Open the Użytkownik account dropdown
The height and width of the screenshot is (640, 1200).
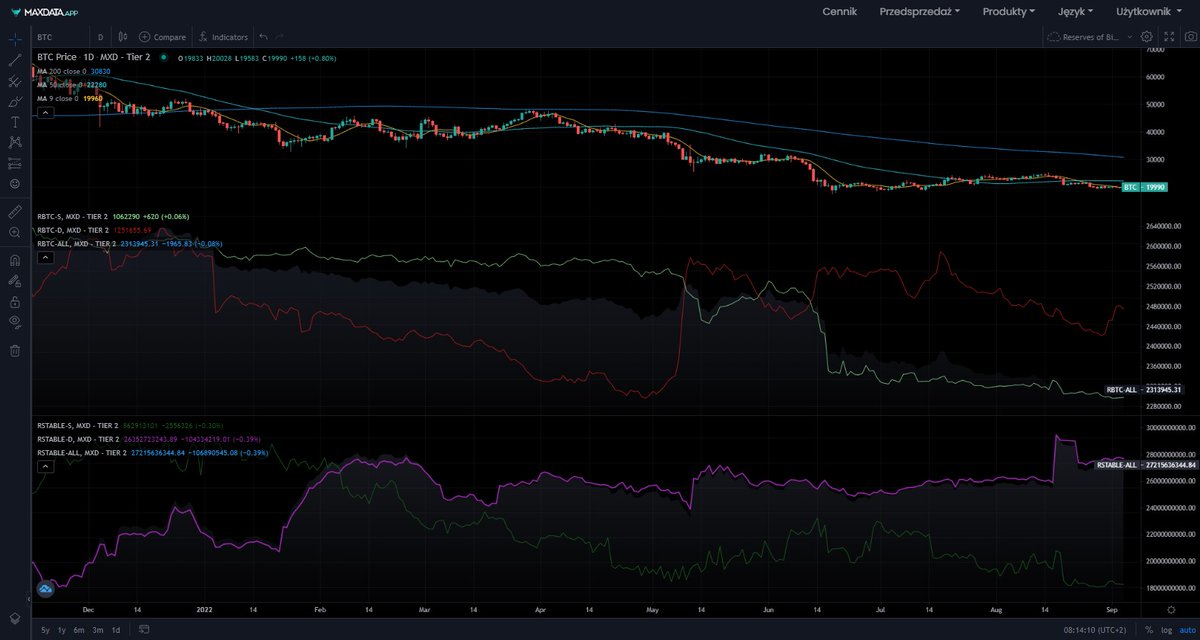(1146, 12)
